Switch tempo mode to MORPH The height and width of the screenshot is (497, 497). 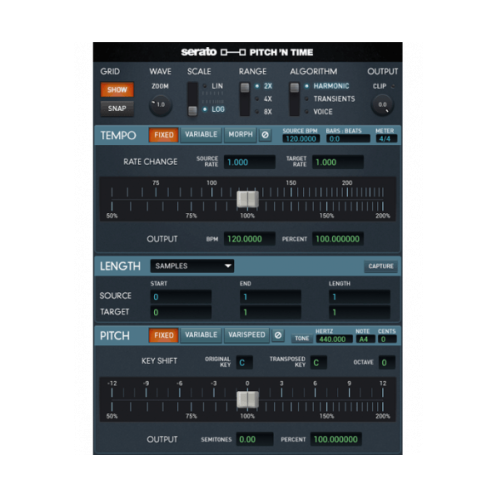(240, 135)
